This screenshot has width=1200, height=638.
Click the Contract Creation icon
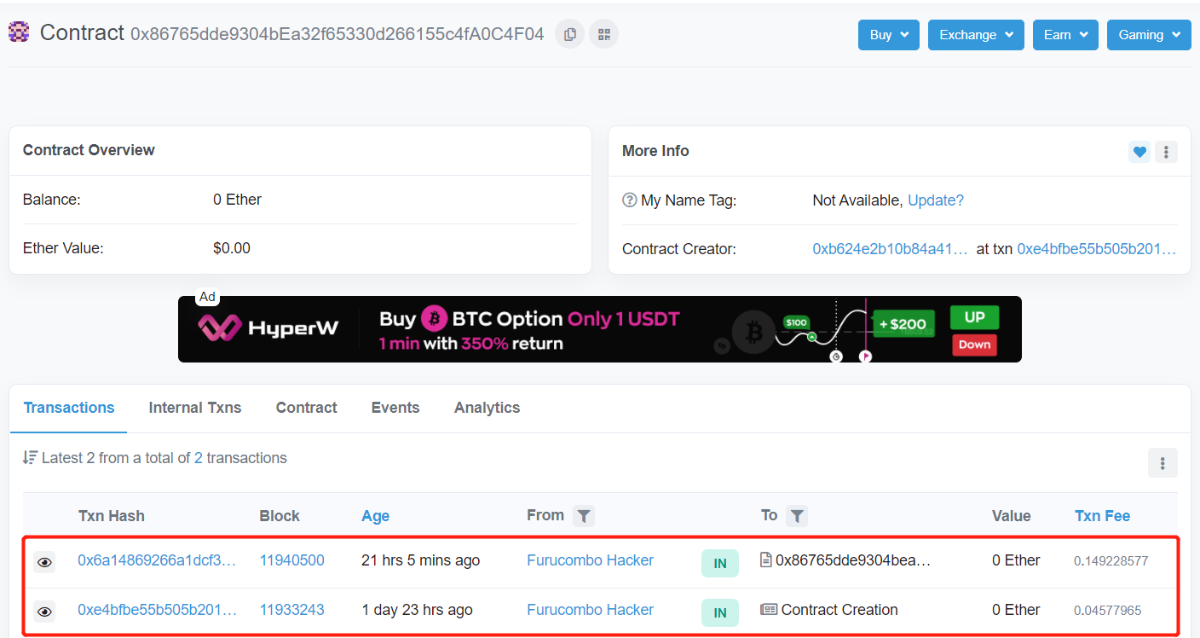coord(768,609)
